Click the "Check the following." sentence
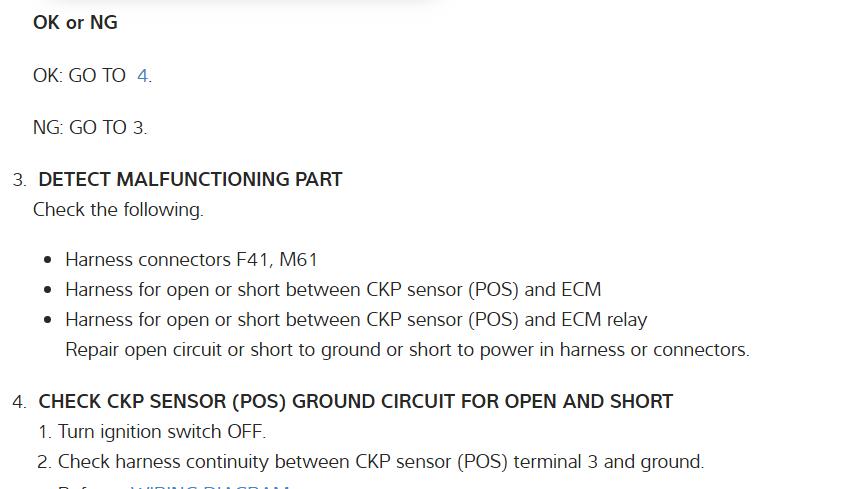Screen dimensions: 857x489 click(x=118, y=210)
